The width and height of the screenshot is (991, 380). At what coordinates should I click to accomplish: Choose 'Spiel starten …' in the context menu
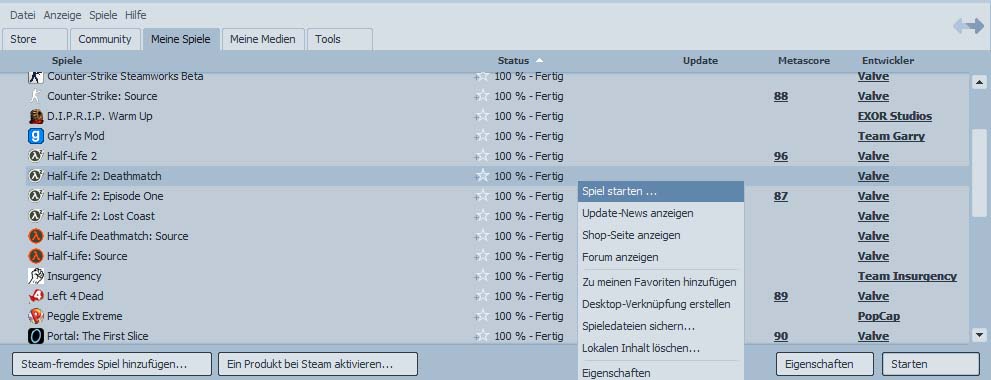(x=660, y=191)
